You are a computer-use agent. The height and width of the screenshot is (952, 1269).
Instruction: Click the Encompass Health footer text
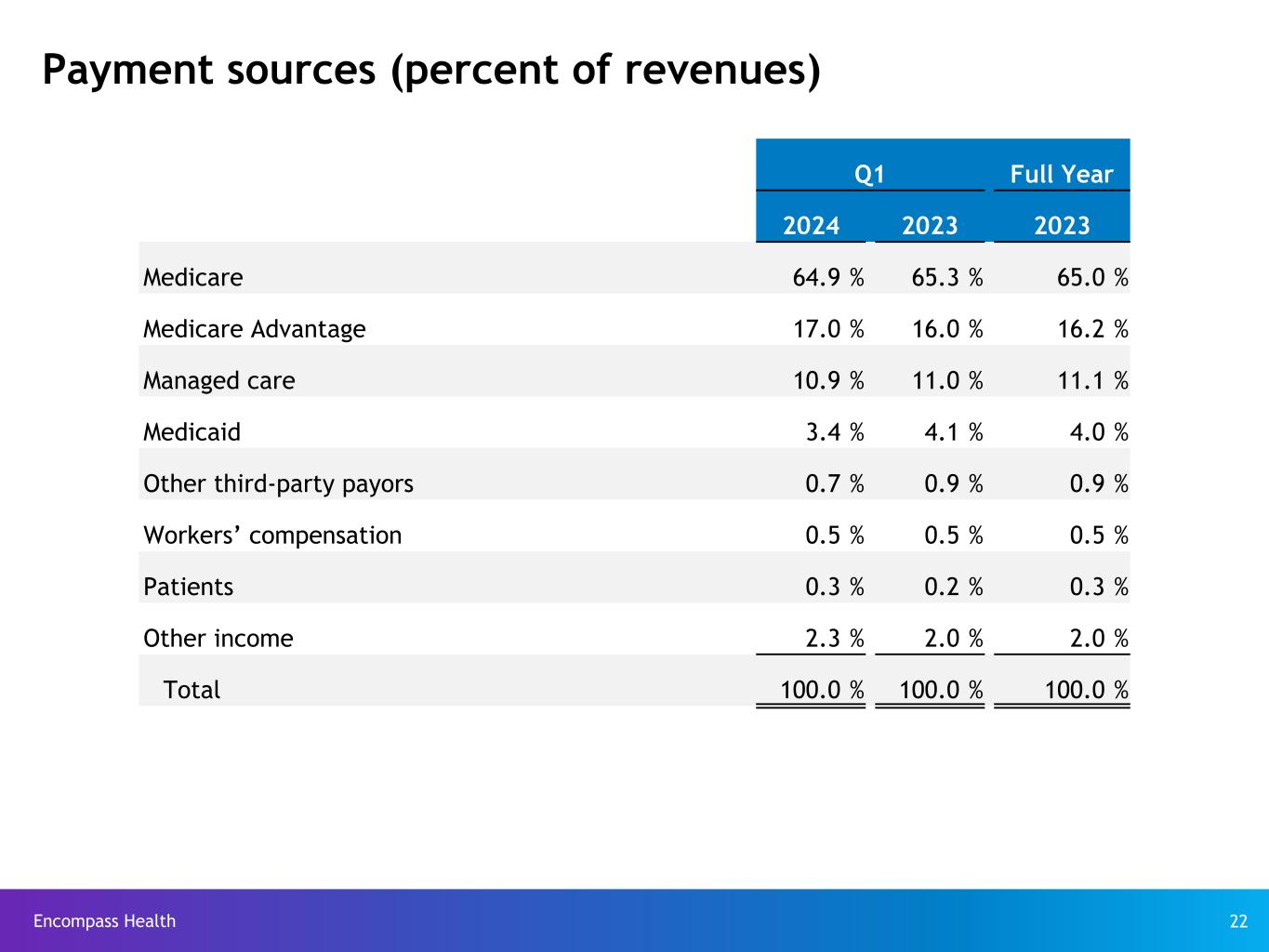point(104,921)
